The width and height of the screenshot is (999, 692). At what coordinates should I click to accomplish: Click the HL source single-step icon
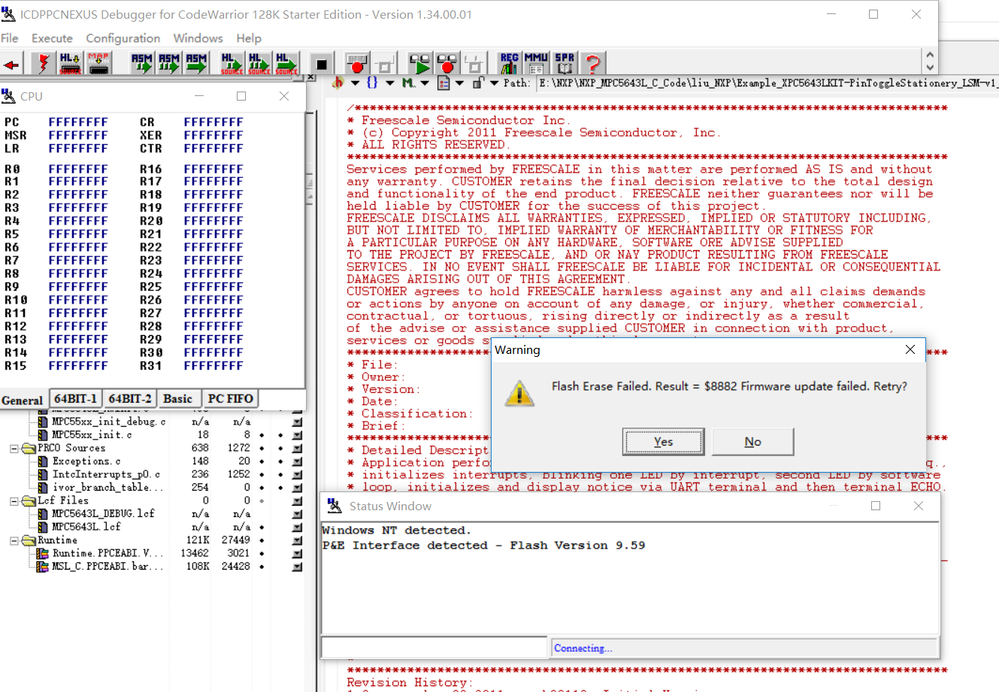click(x=231, y=64)
